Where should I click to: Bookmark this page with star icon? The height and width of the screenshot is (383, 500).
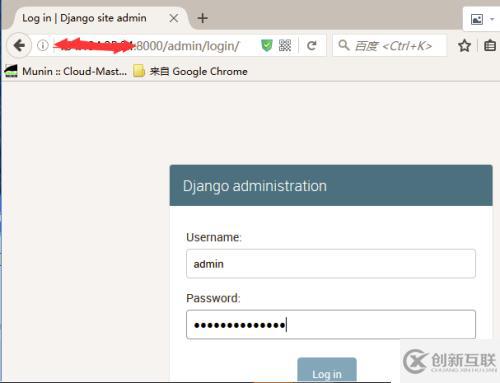tap(464, 46)
